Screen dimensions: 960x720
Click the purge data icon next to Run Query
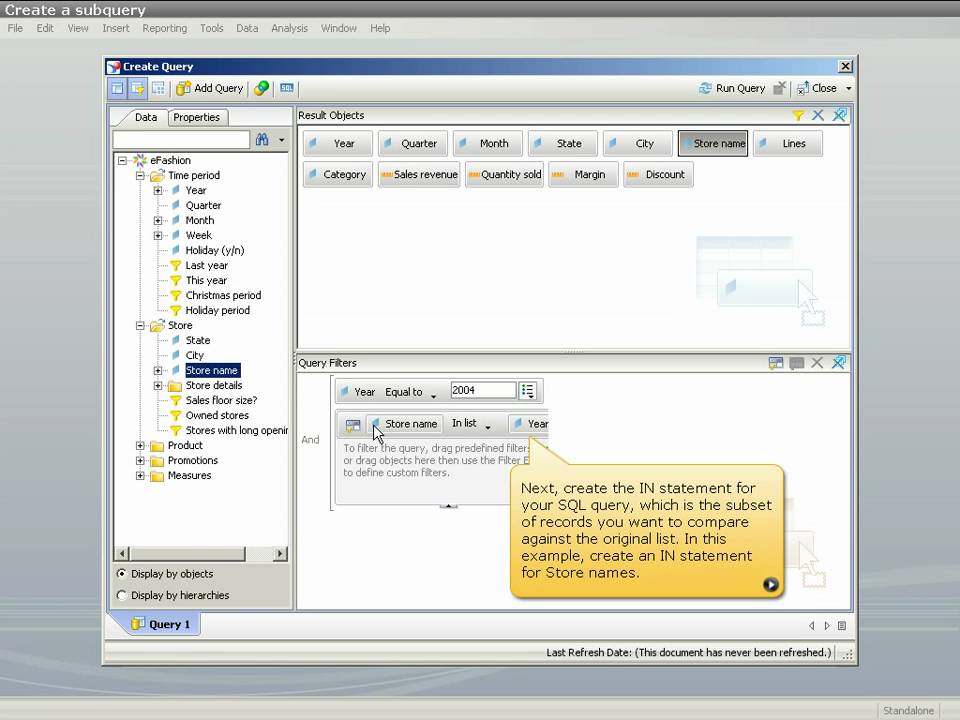click(x=779, y=88)
